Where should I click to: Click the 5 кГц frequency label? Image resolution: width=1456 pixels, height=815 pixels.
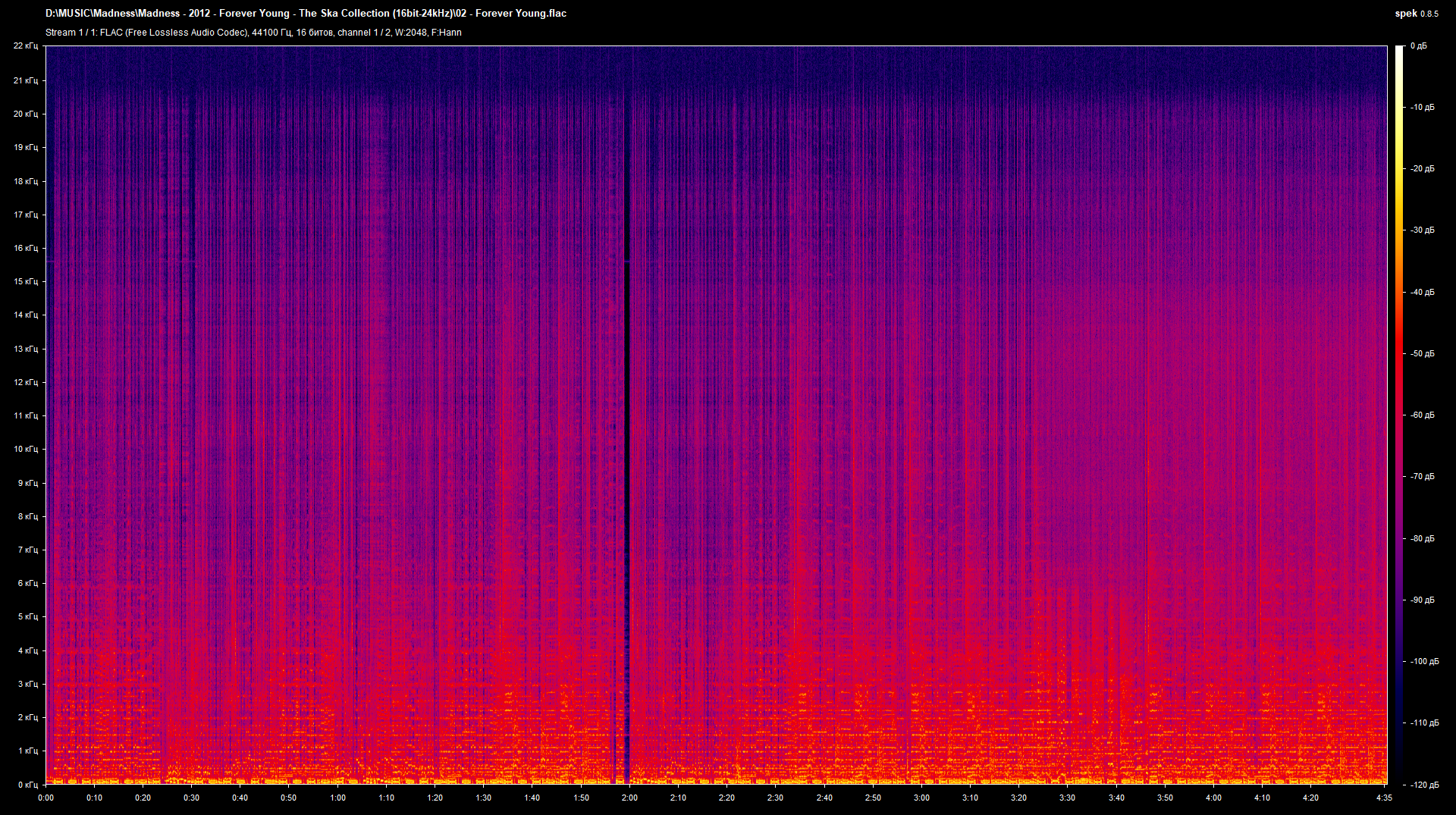27,616
